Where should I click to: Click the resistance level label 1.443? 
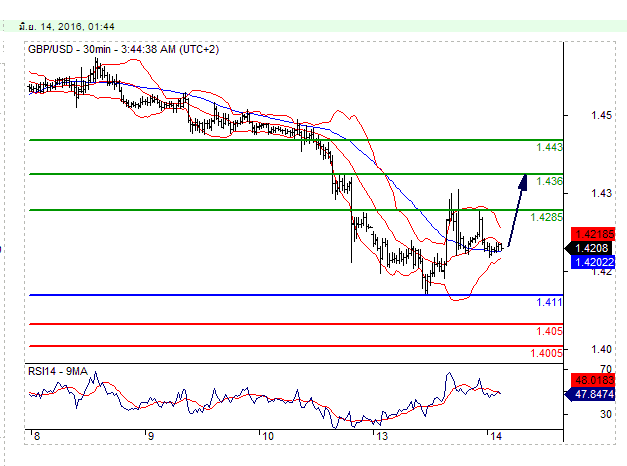(549, 147)
